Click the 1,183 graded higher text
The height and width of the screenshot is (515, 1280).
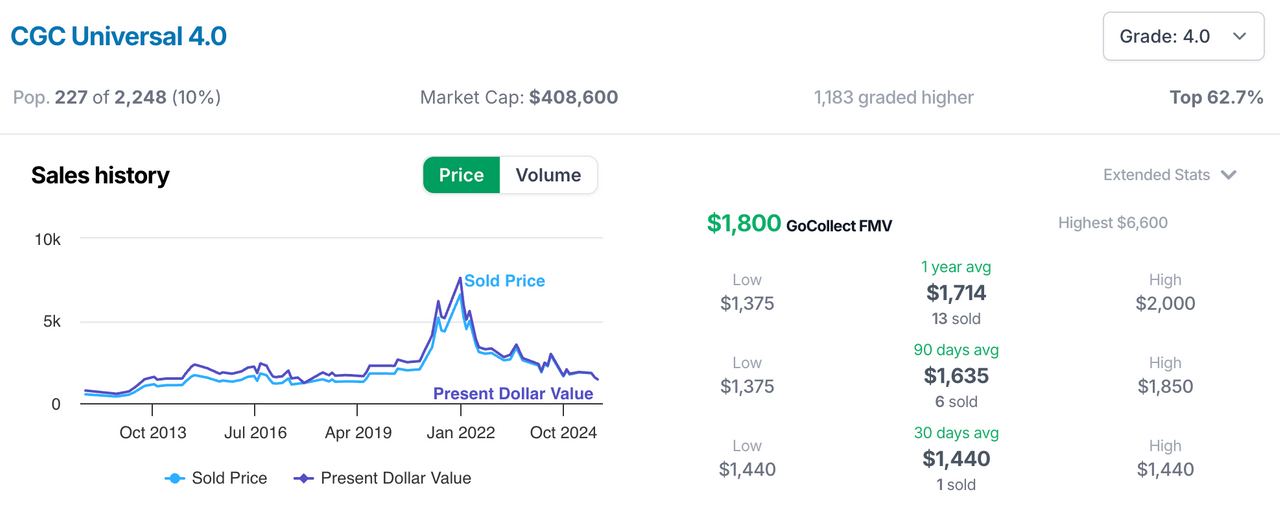pyautogui.click(x=893, y=97)
